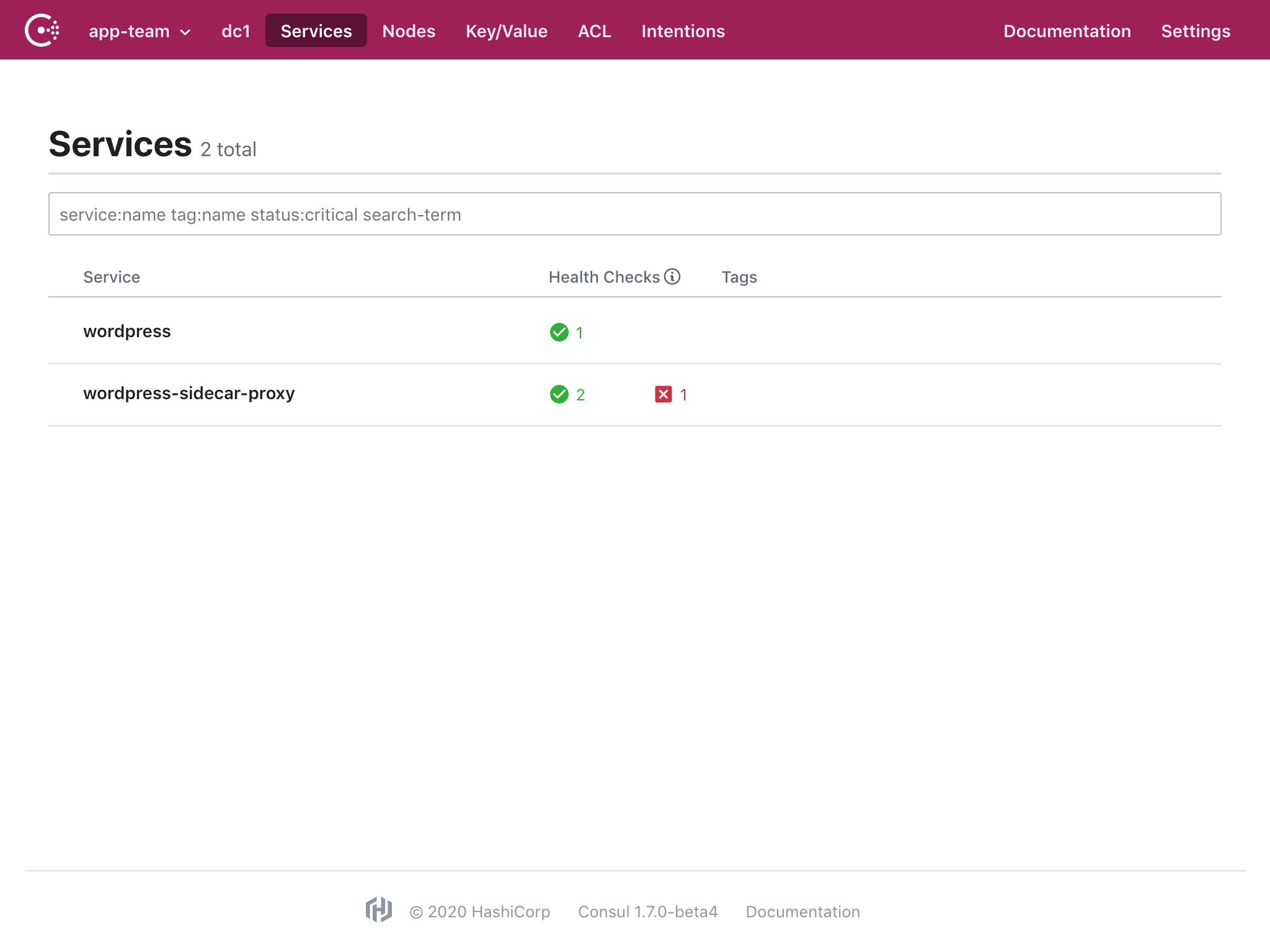Click the Service column header

[x=112, y=277]
